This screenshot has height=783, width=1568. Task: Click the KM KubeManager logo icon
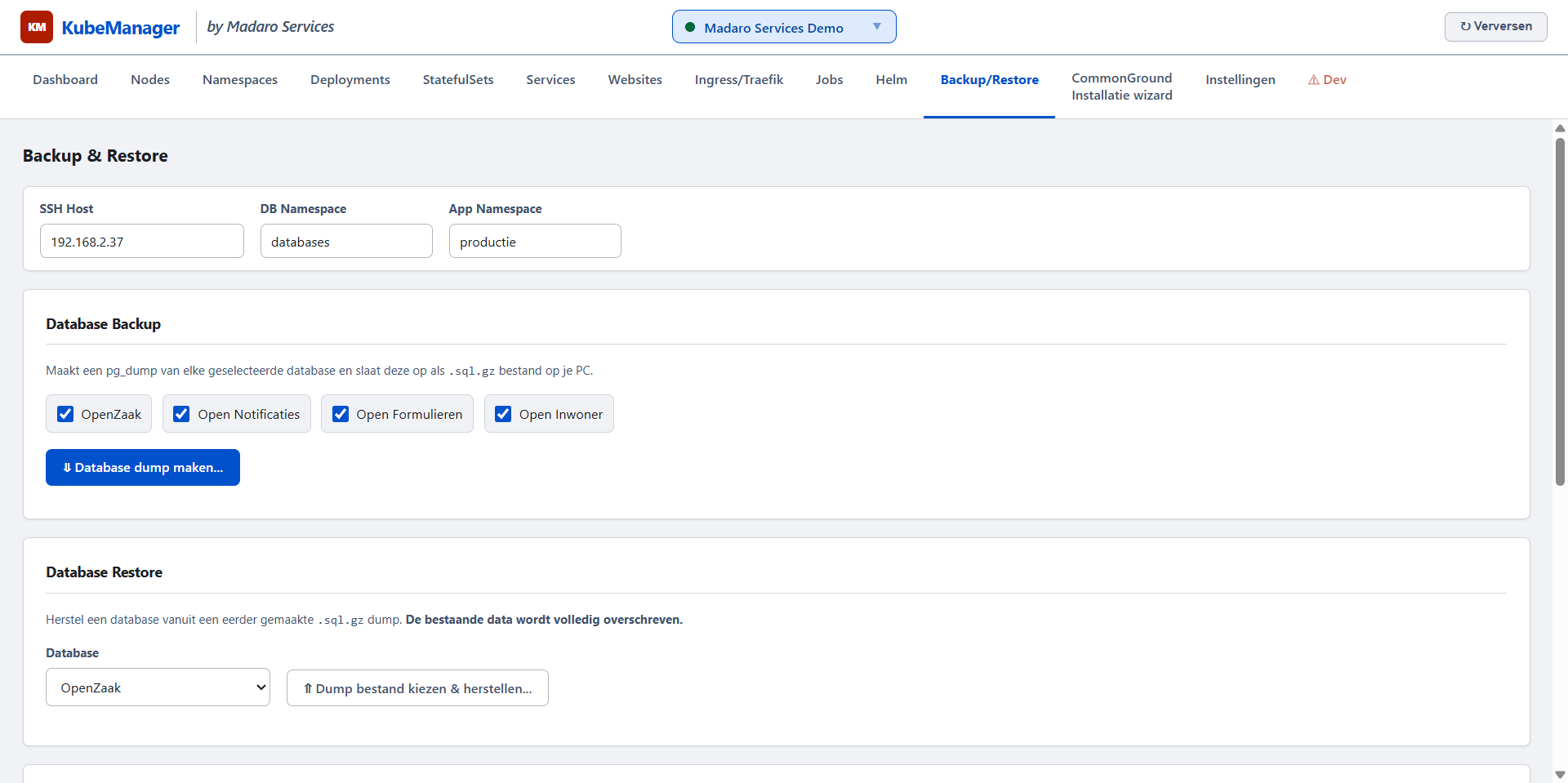pyautogui.click(x=37, y=27)
